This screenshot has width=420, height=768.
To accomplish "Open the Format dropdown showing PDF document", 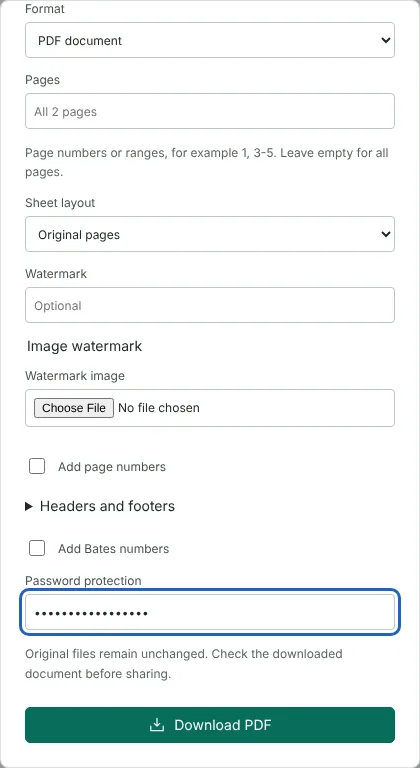I will [x=210, y=40].
